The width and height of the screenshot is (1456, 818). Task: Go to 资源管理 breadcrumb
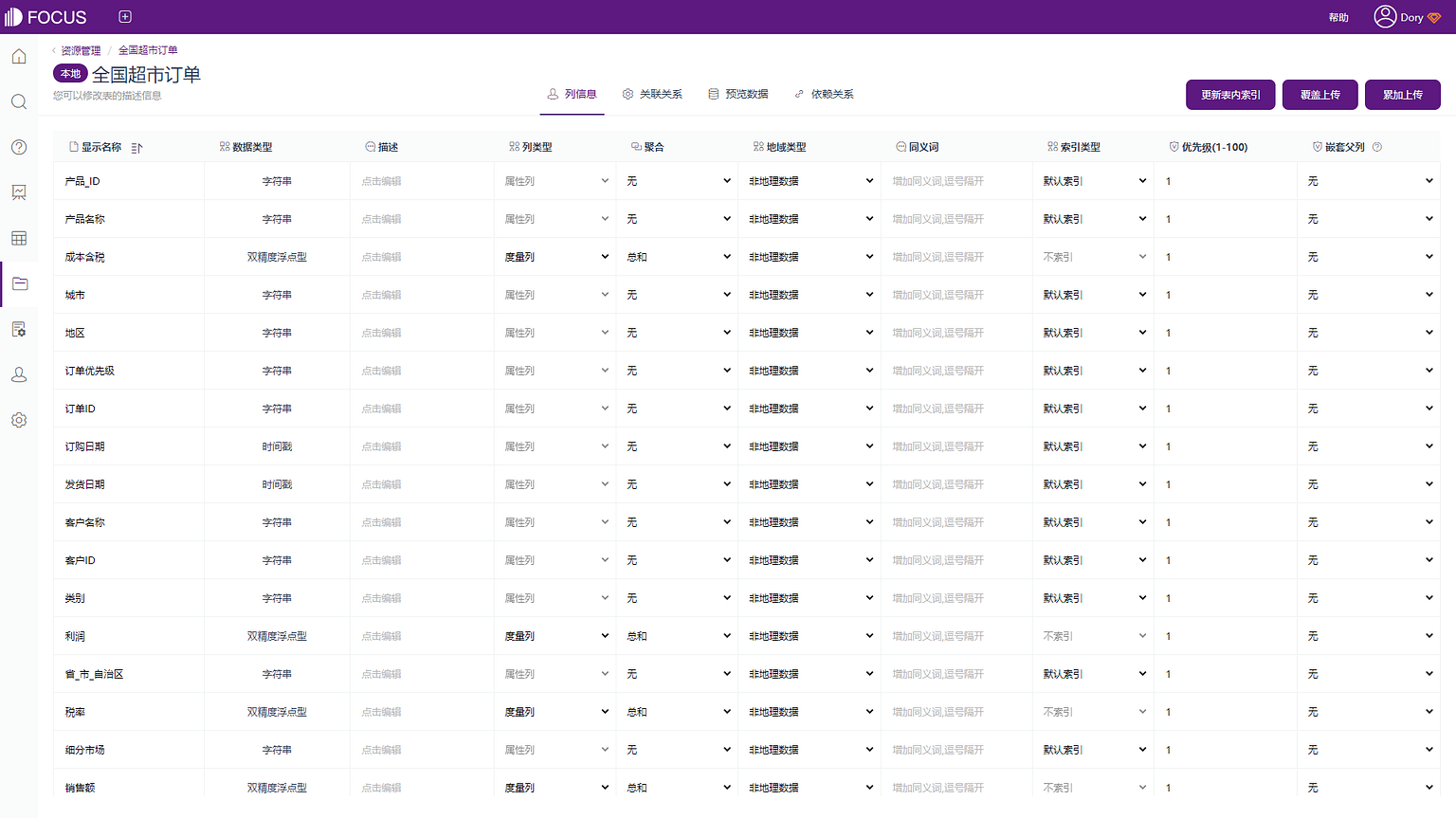pyautogui.click(x=81, y=51)
